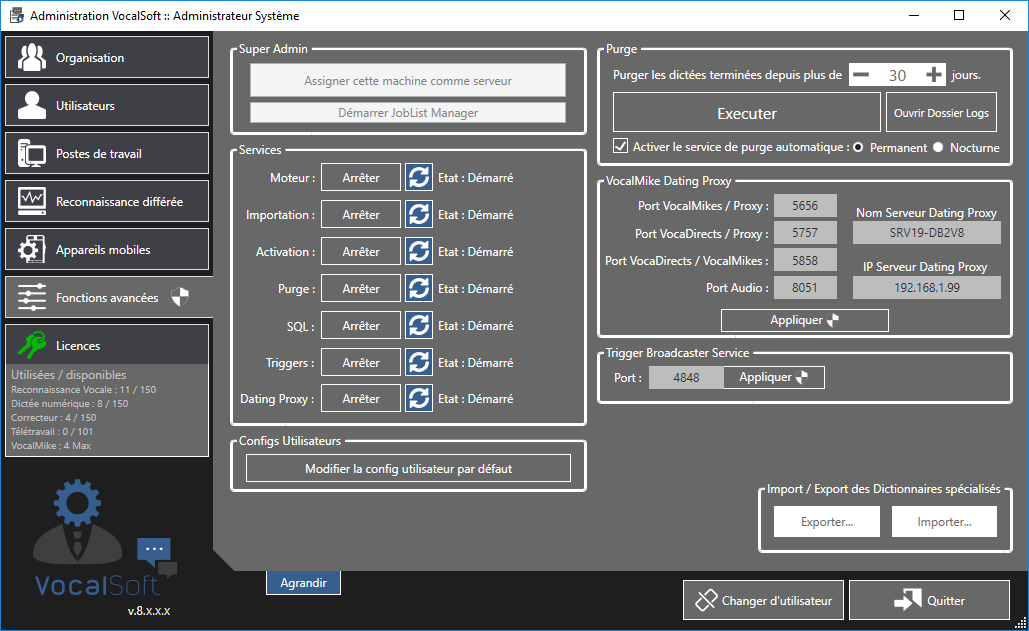
Task: Click Trigger Broadcaster port field
Action: (x=686, y=377)
